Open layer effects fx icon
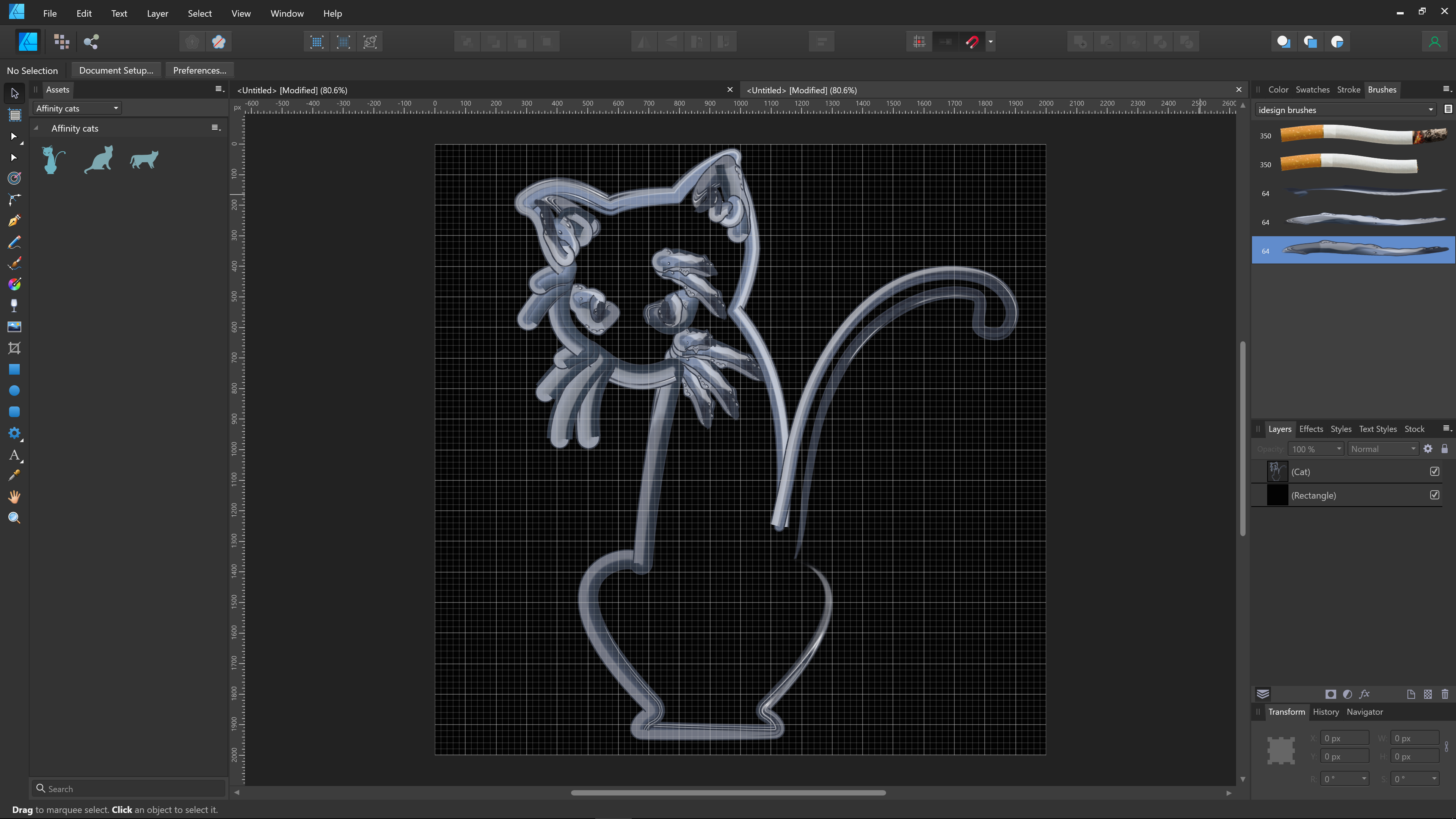 [x=1365, y=694]
